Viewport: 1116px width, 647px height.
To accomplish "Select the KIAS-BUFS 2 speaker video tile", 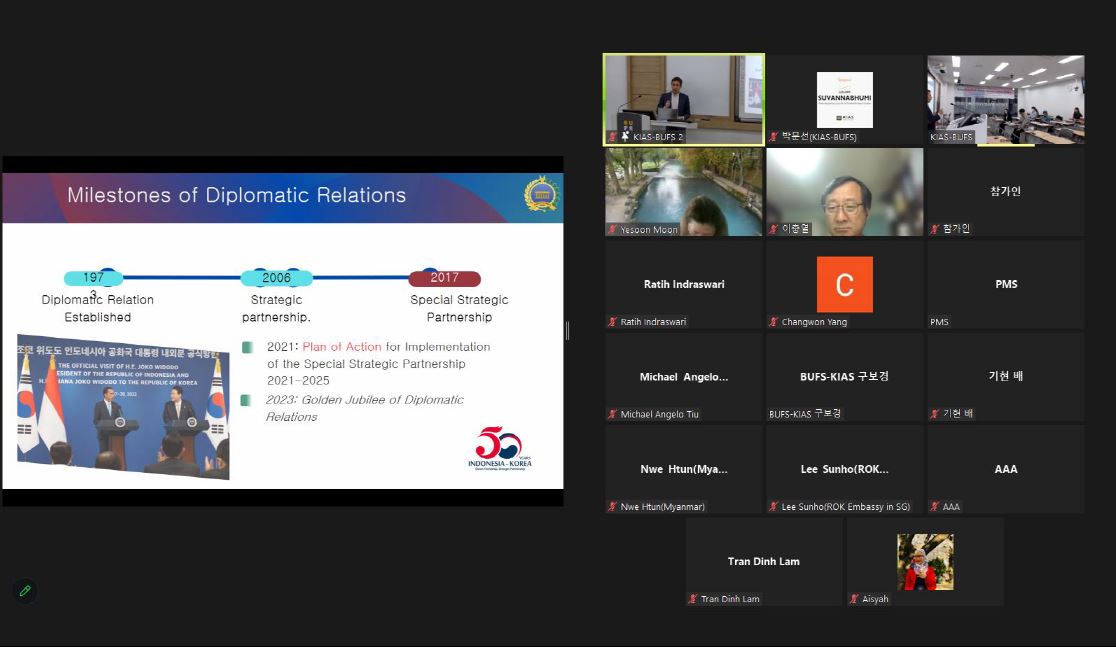I will coord(683,99).
